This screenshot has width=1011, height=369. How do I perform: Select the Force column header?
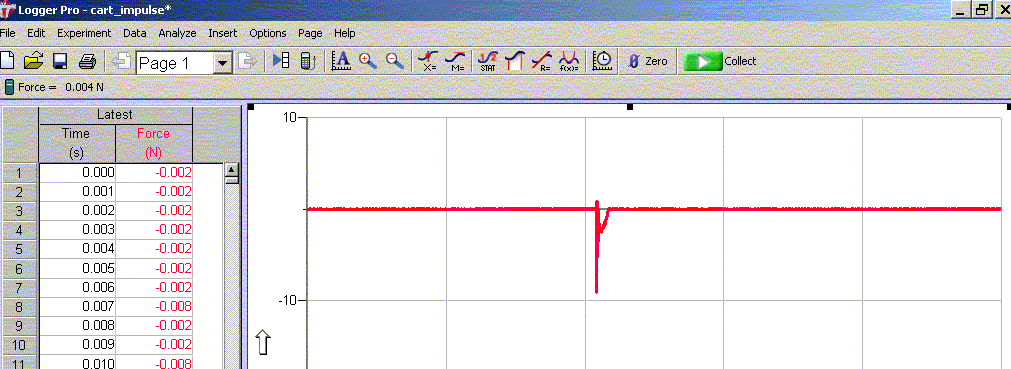click(x=153, y=143)
